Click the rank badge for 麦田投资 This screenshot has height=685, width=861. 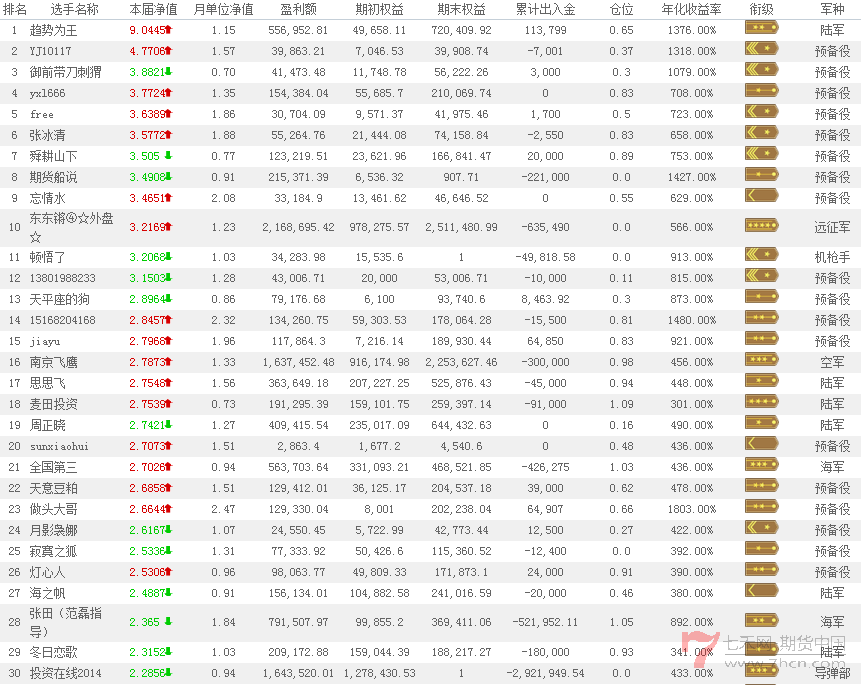tap(762, 402)
